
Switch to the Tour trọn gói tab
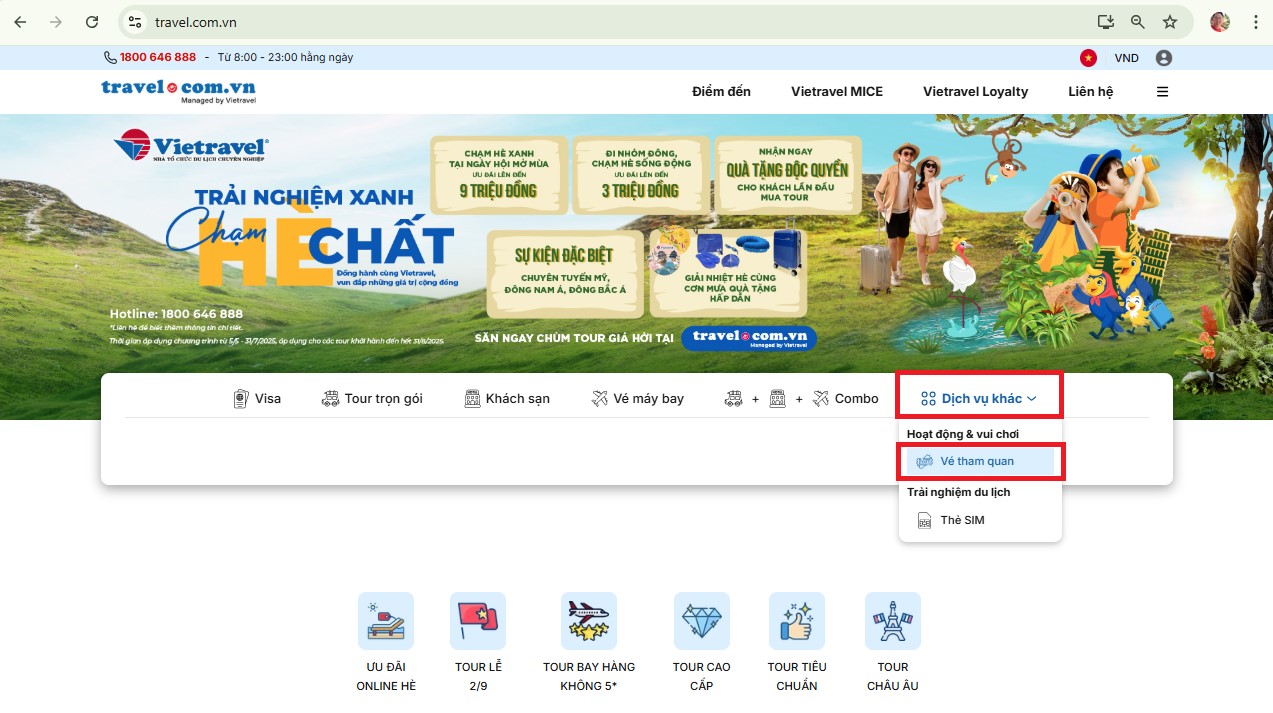coord(372,399)
